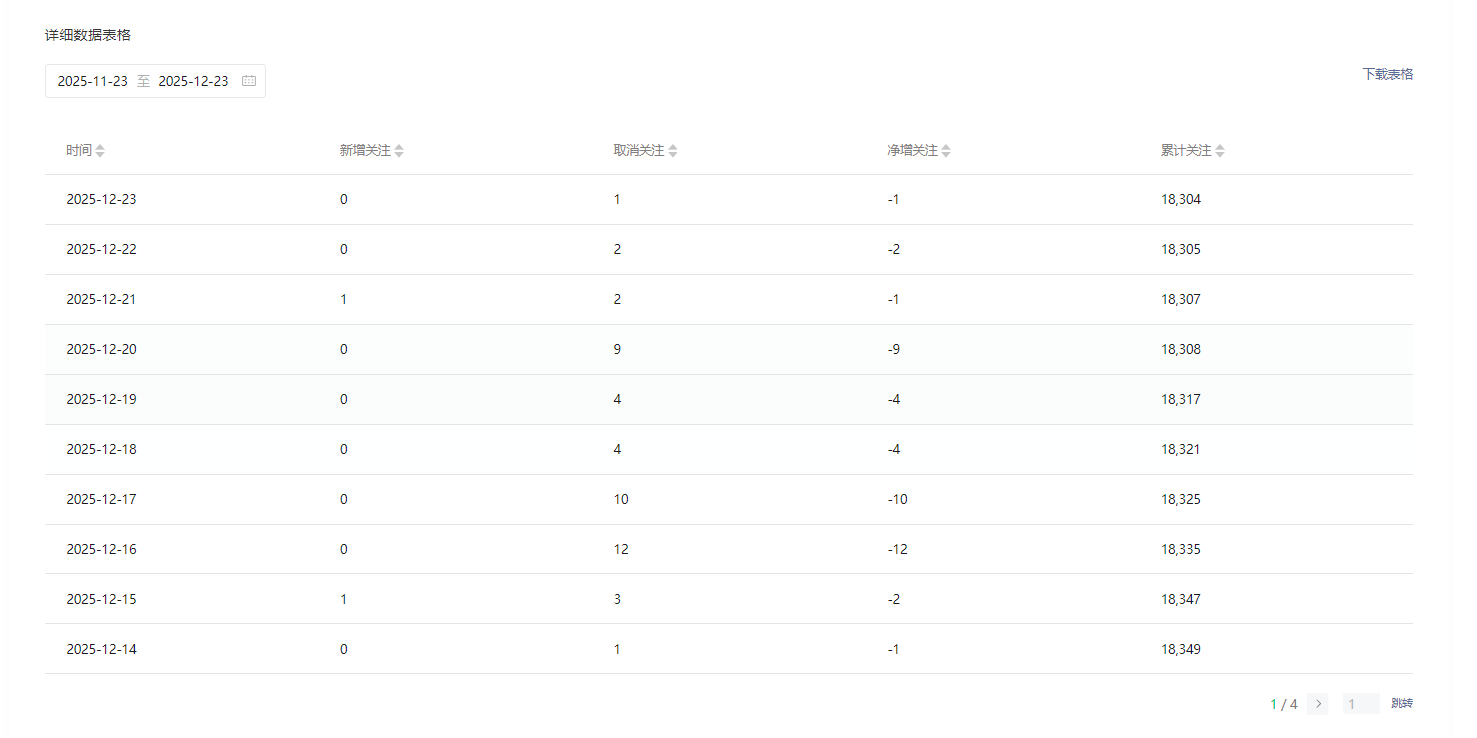Click the 跳转 page jump button
Viewport: 1477px width, 738px height.
point(1402,704)
